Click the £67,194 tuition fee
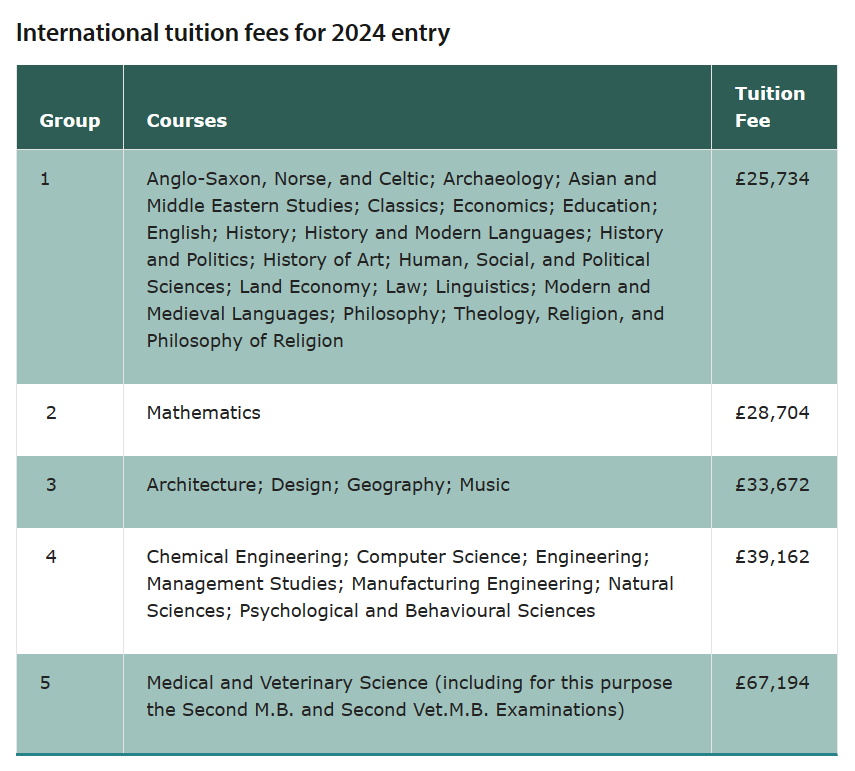The height and width of the screenshot is (771, 855). pyautogui.click(x=772, y=683)
